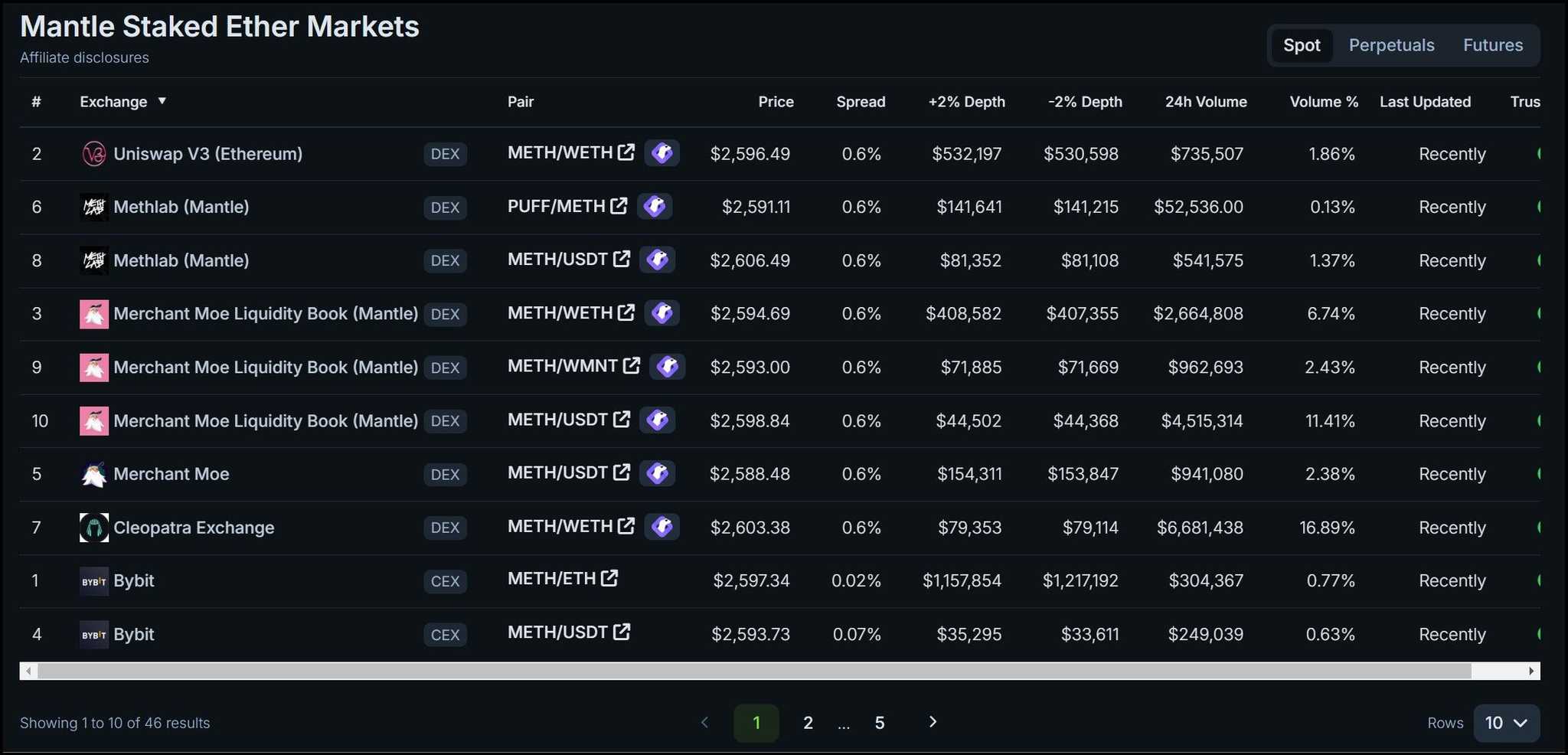This screenshot has height=755, width=1568.
Task: Sort by Exchange column dropdown arrow
Action: coord(162,101)
